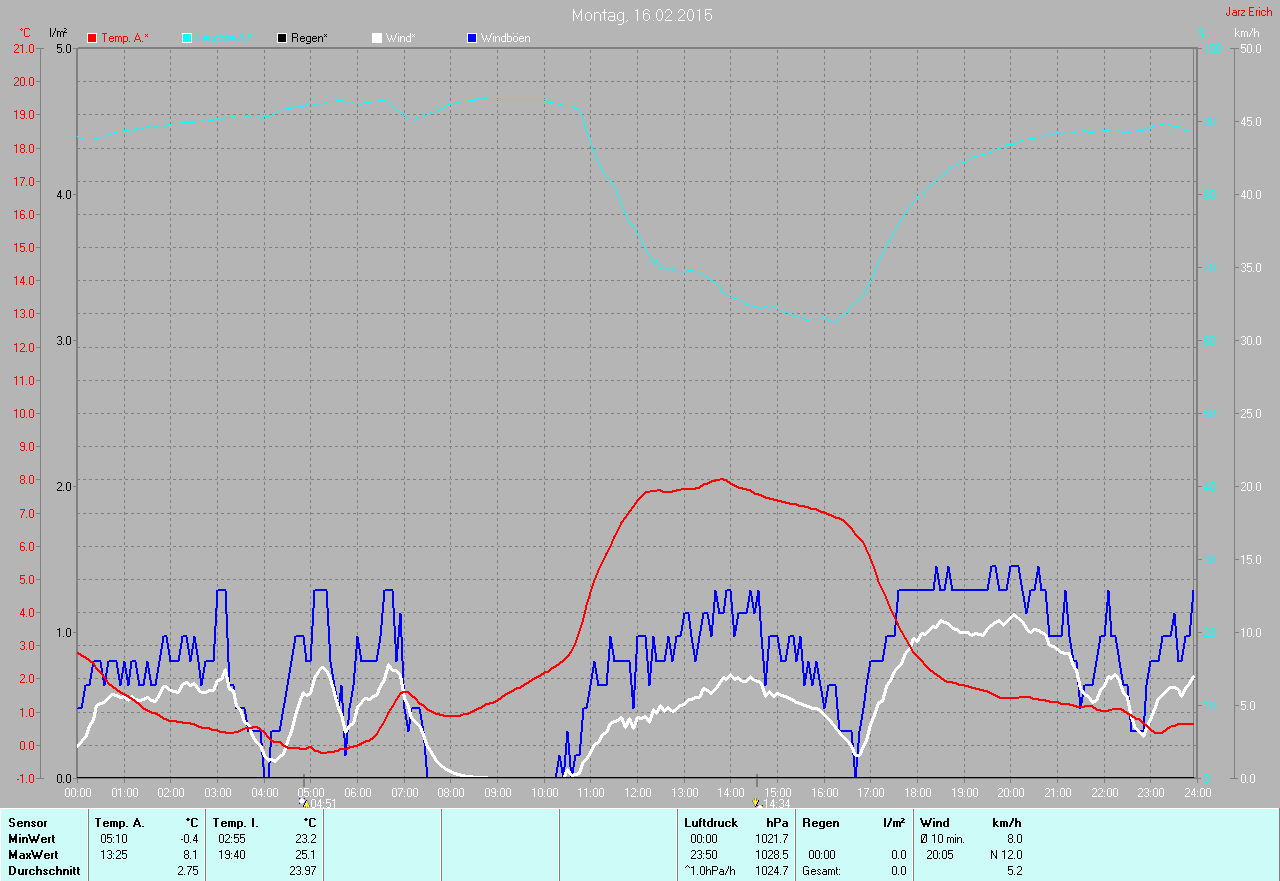Viewport: 1280px width, 881px height.
Task: Select the indoor average value 23.97
Action: point(302,871)
